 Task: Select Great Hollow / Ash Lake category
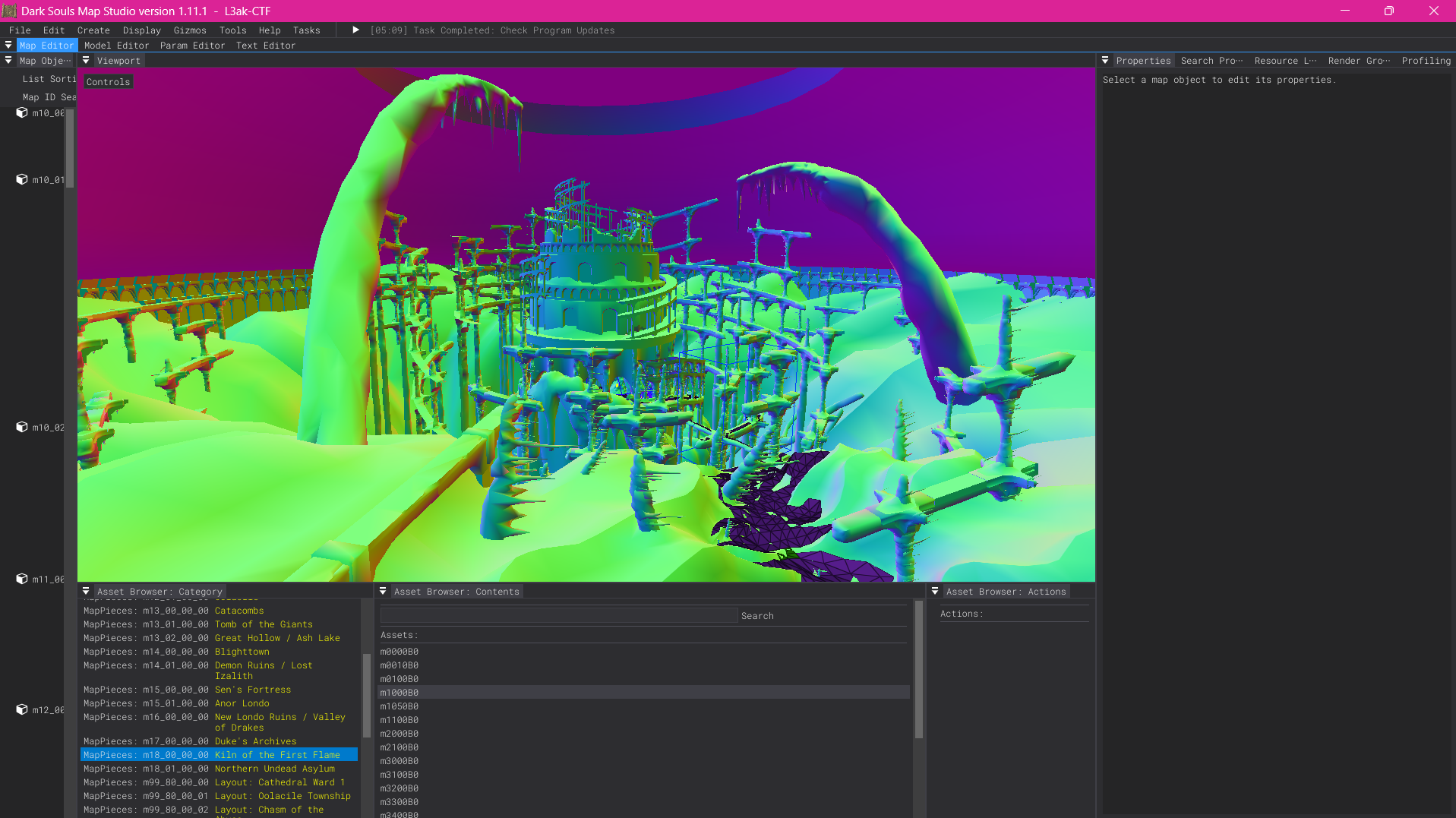point(219,638)
